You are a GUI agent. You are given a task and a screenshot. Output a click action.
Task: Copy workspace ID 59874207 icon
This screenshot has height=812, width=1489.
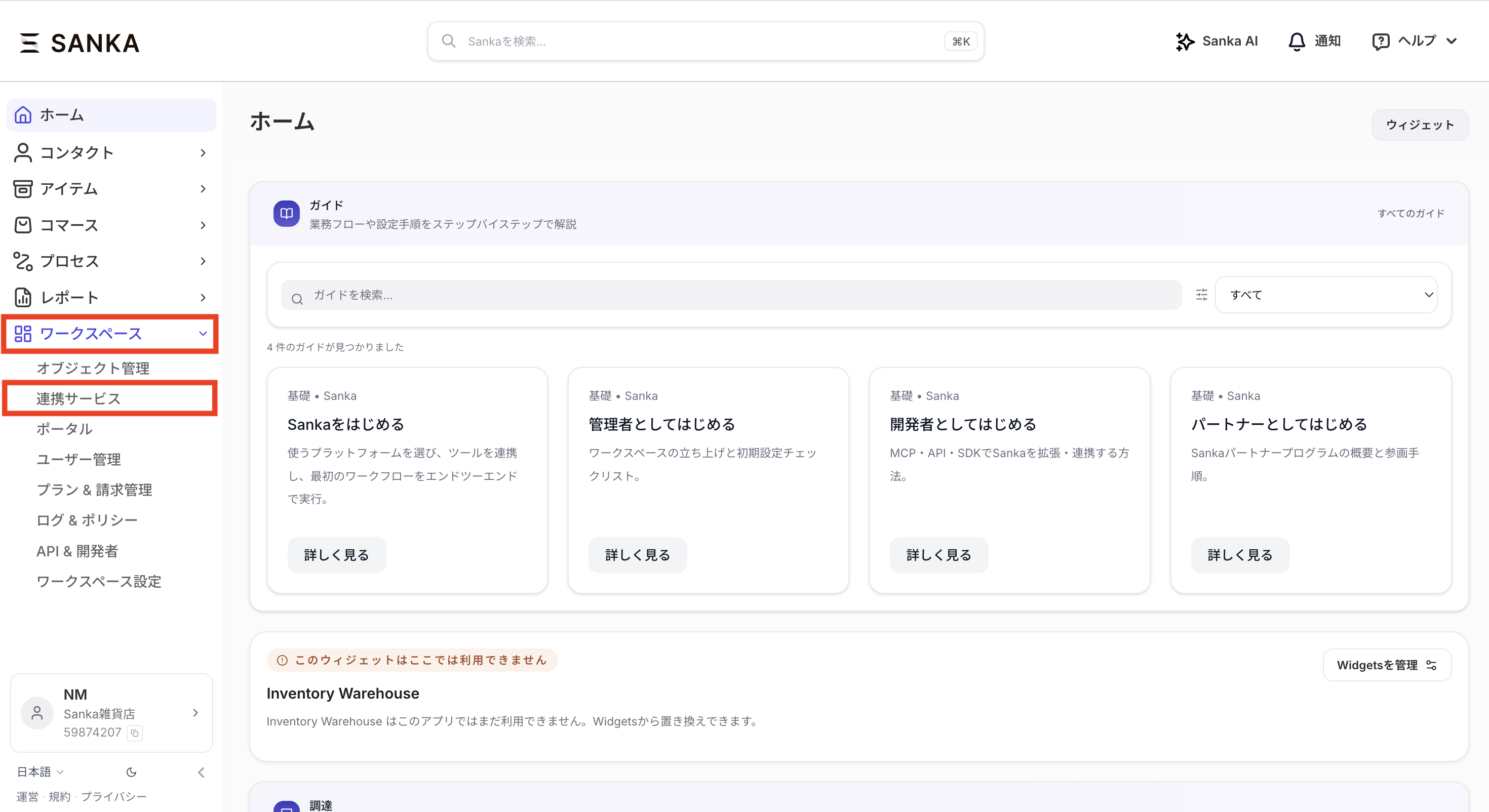point(135,733)
